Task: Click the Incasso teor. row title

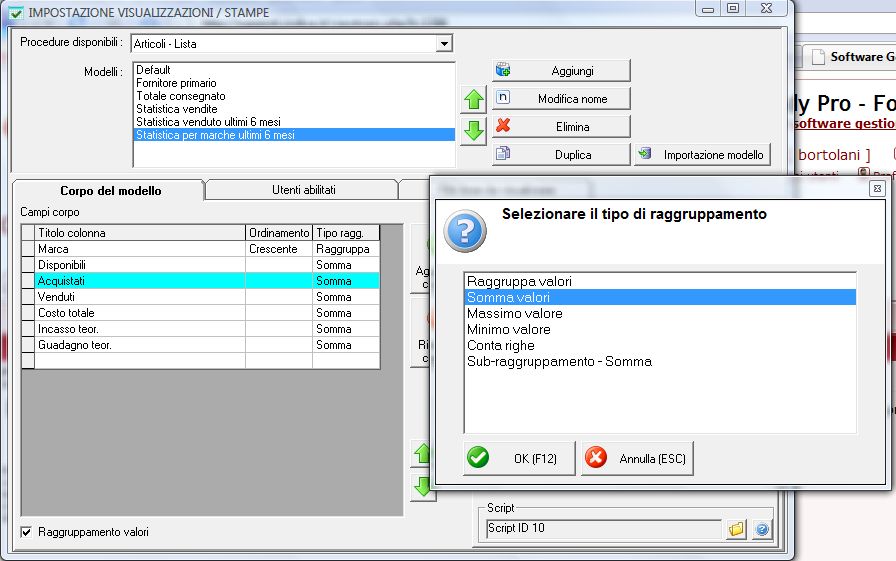Action: [x=140, y=328]
